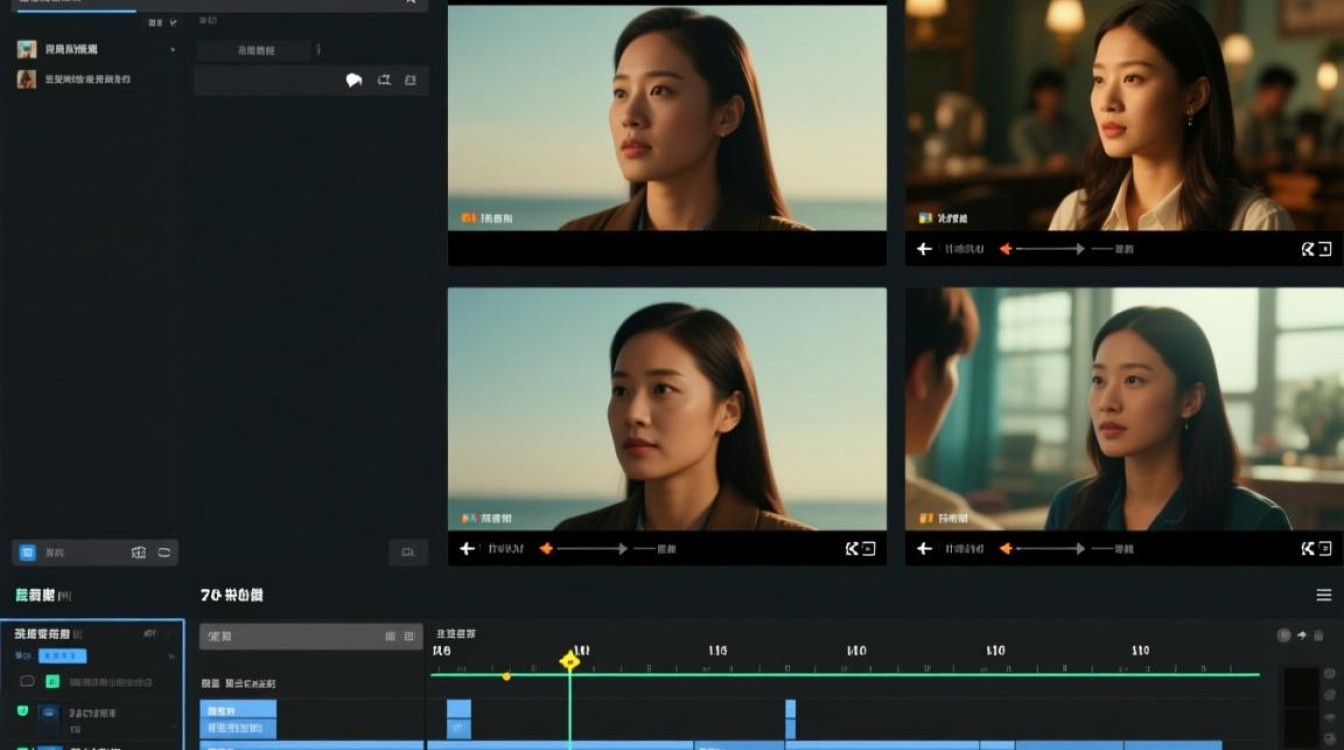Click the orange keyframe dot on the green line

pos(506,677)
